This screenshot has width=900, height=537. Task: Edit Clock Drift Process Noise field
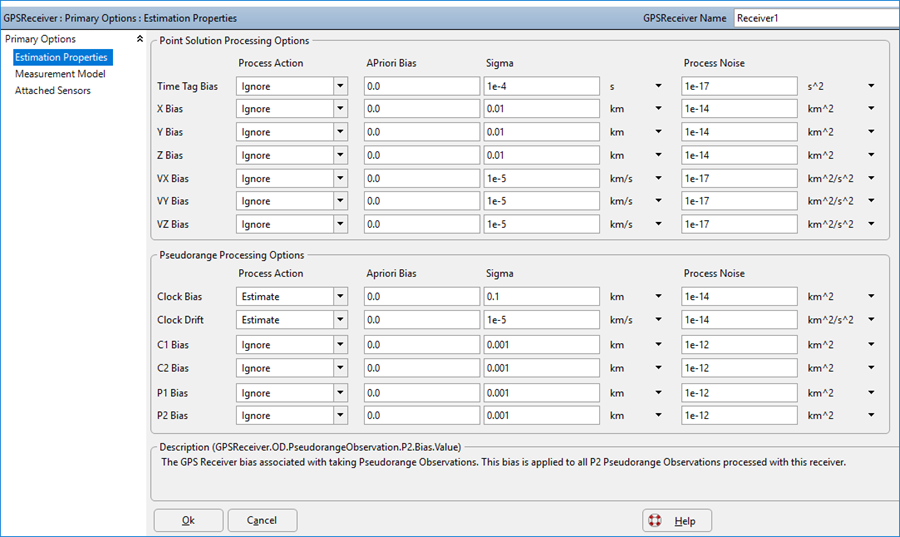[739, 320]
